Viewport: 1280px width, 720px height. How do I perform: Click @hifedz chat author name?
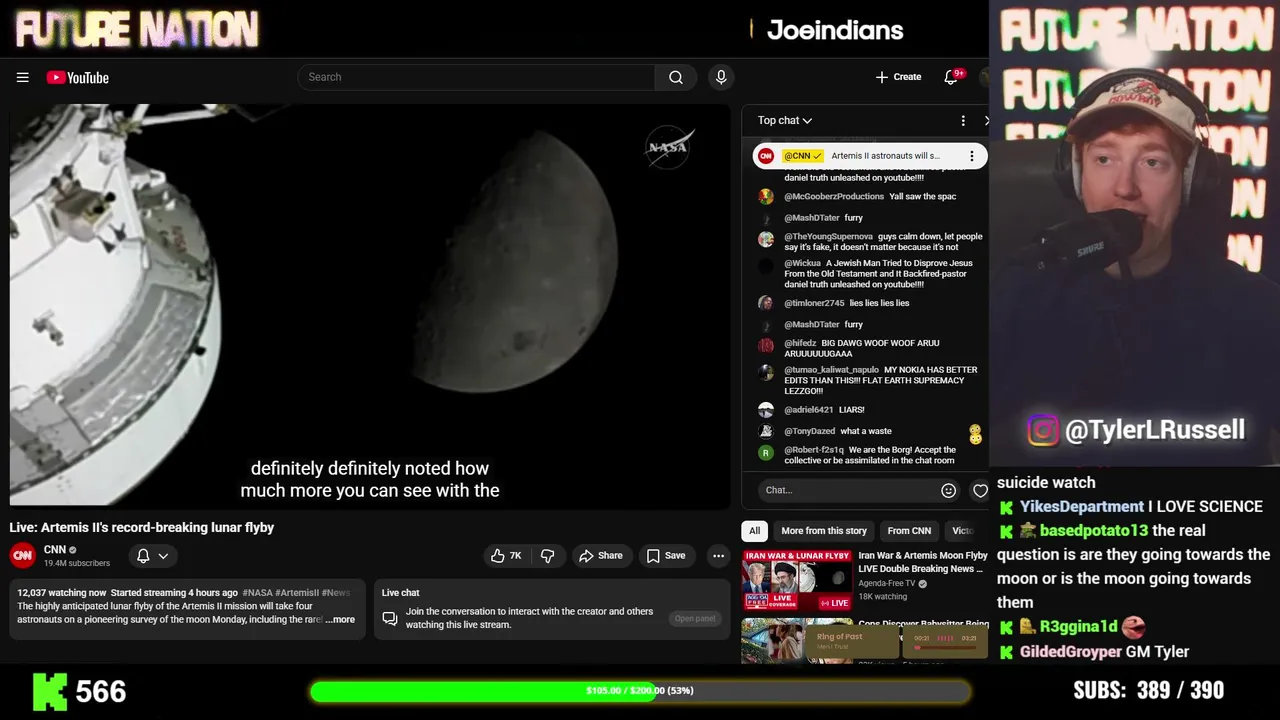click(x=800, y=343)
